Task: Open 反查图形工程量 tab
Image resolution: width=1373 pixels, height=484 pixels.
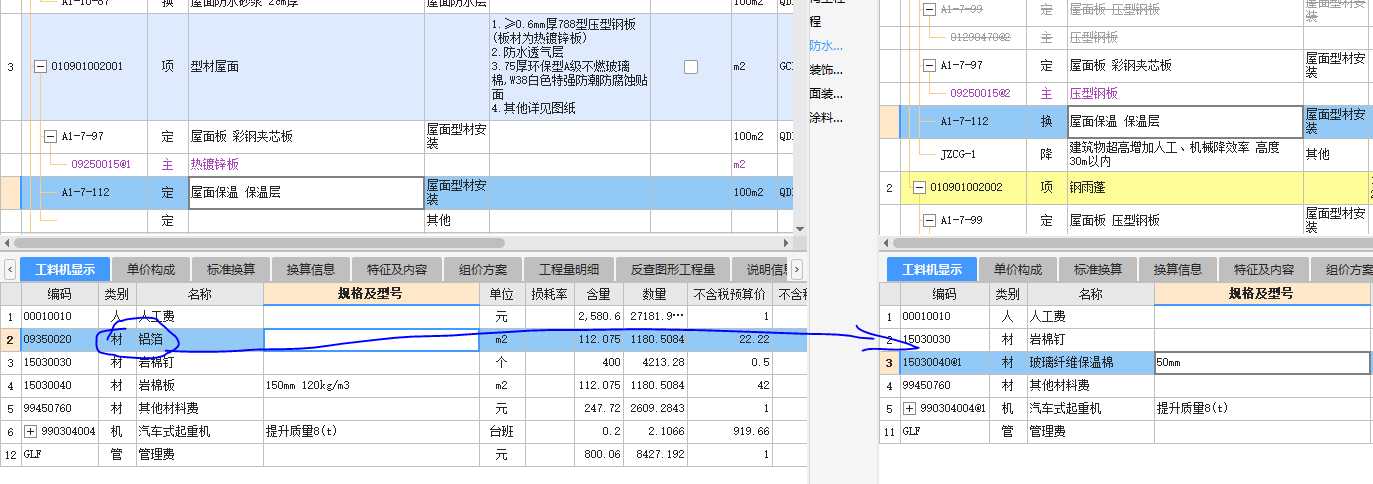Action: [x=672, y=269]
